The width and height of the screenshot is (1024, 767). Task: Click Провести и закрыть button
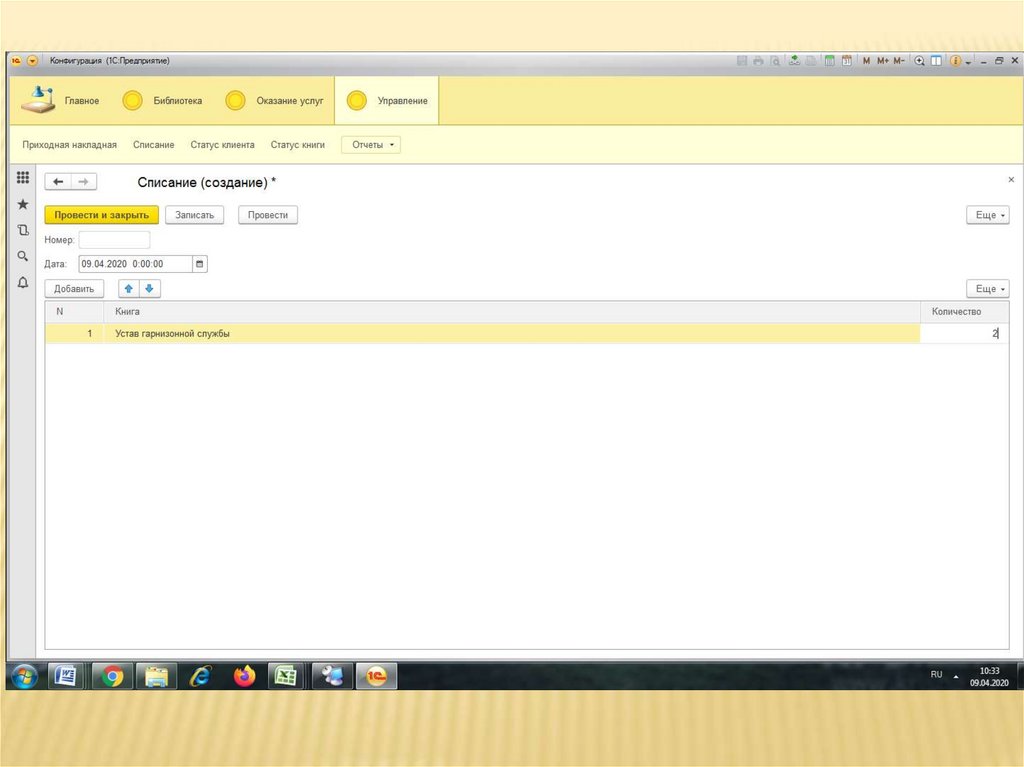pos(101,215)
